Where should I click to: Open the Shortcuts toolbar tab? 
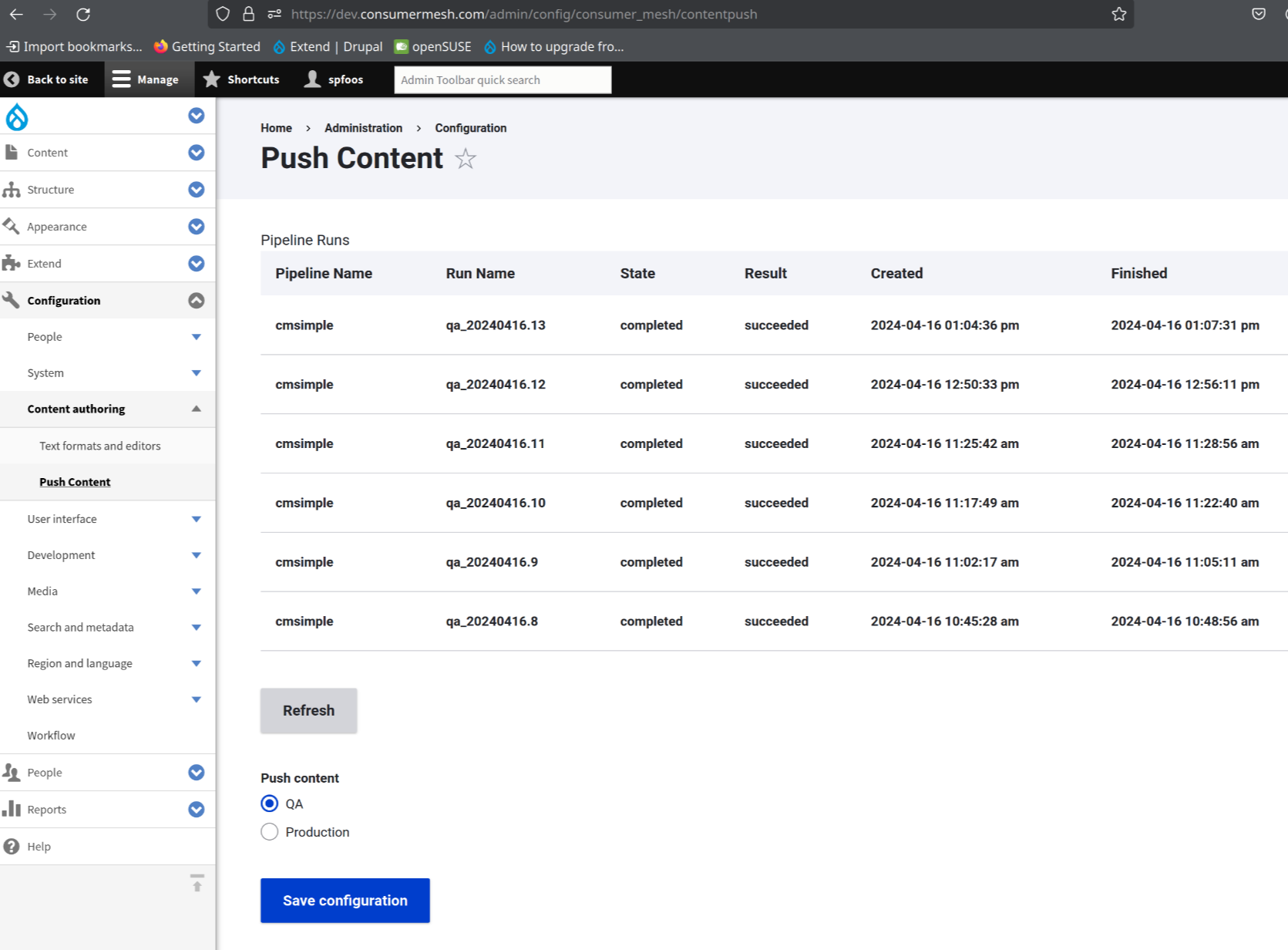tap(241, 79)
